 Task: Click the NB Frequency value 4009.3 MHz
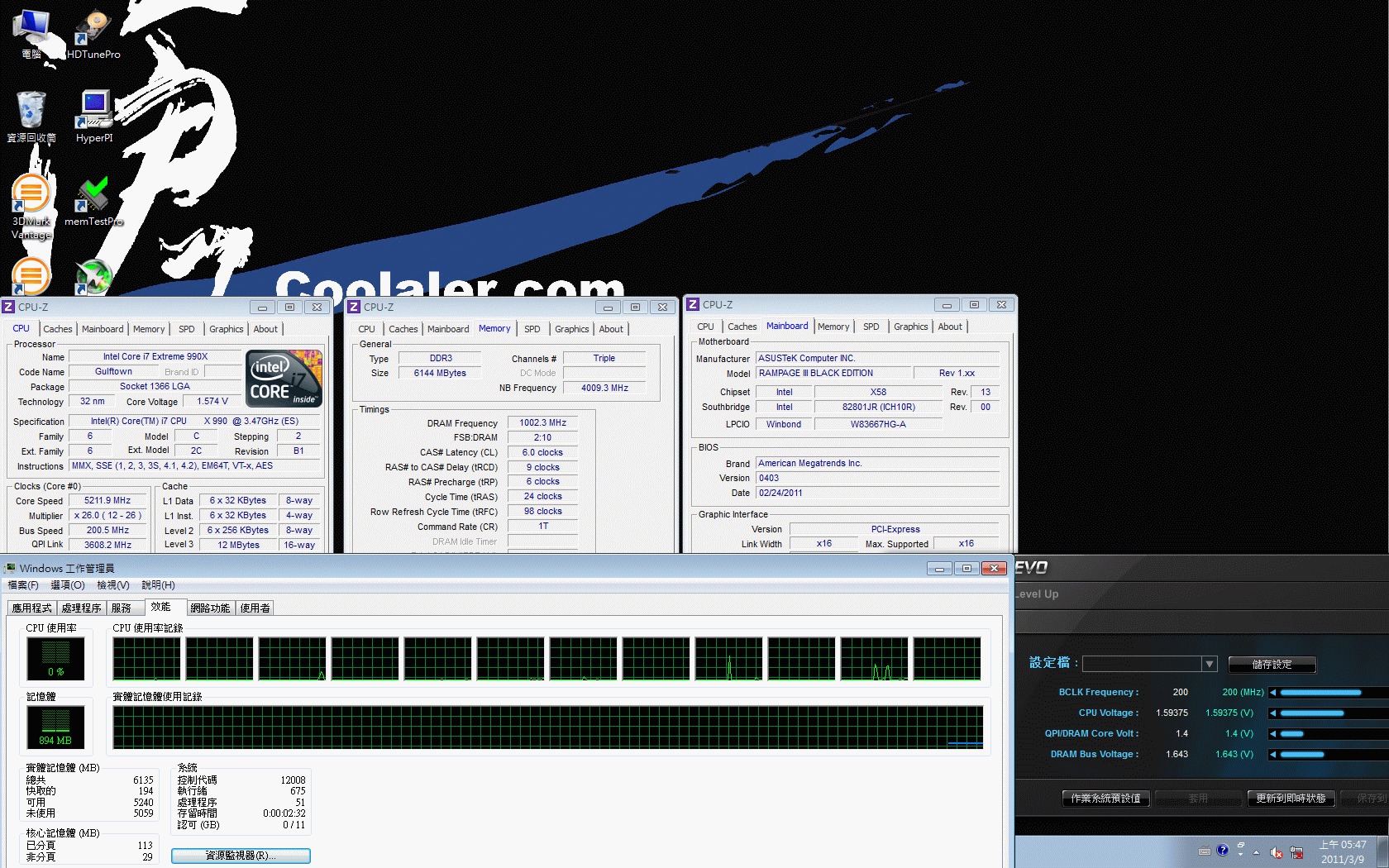coord(604,389)
